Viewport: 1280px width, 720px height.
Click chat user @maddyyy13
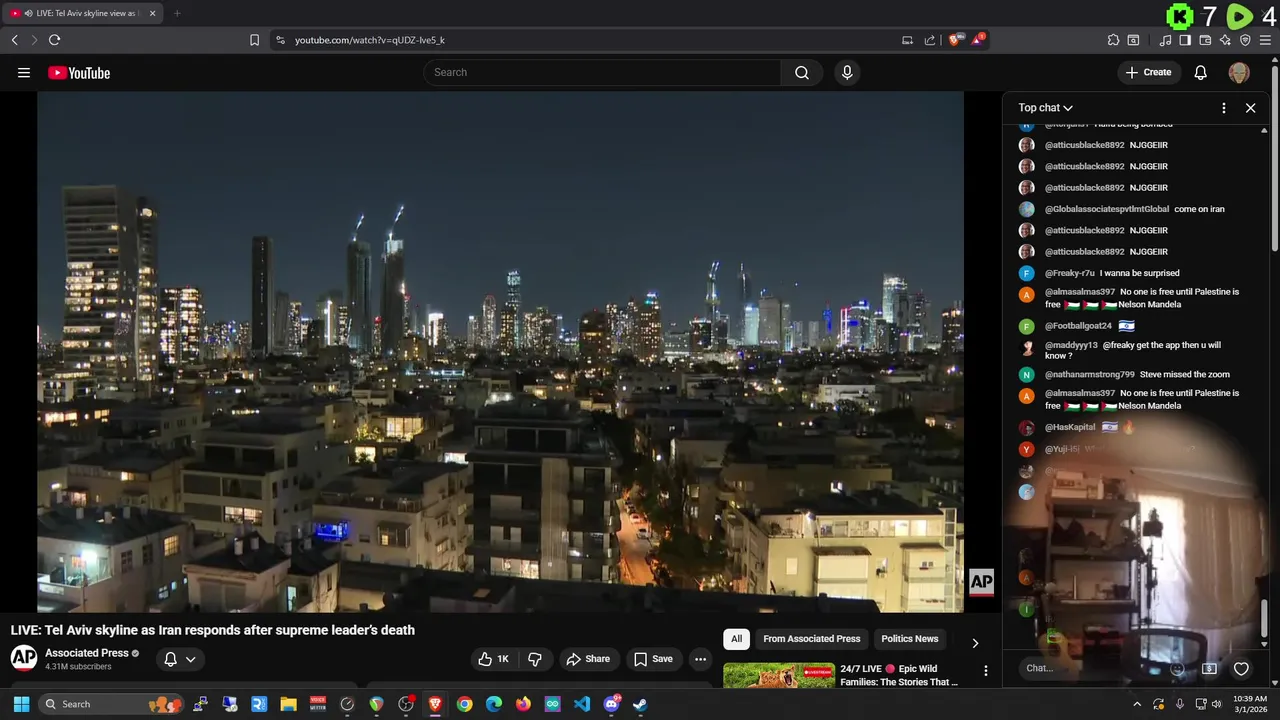point(1071,345)
